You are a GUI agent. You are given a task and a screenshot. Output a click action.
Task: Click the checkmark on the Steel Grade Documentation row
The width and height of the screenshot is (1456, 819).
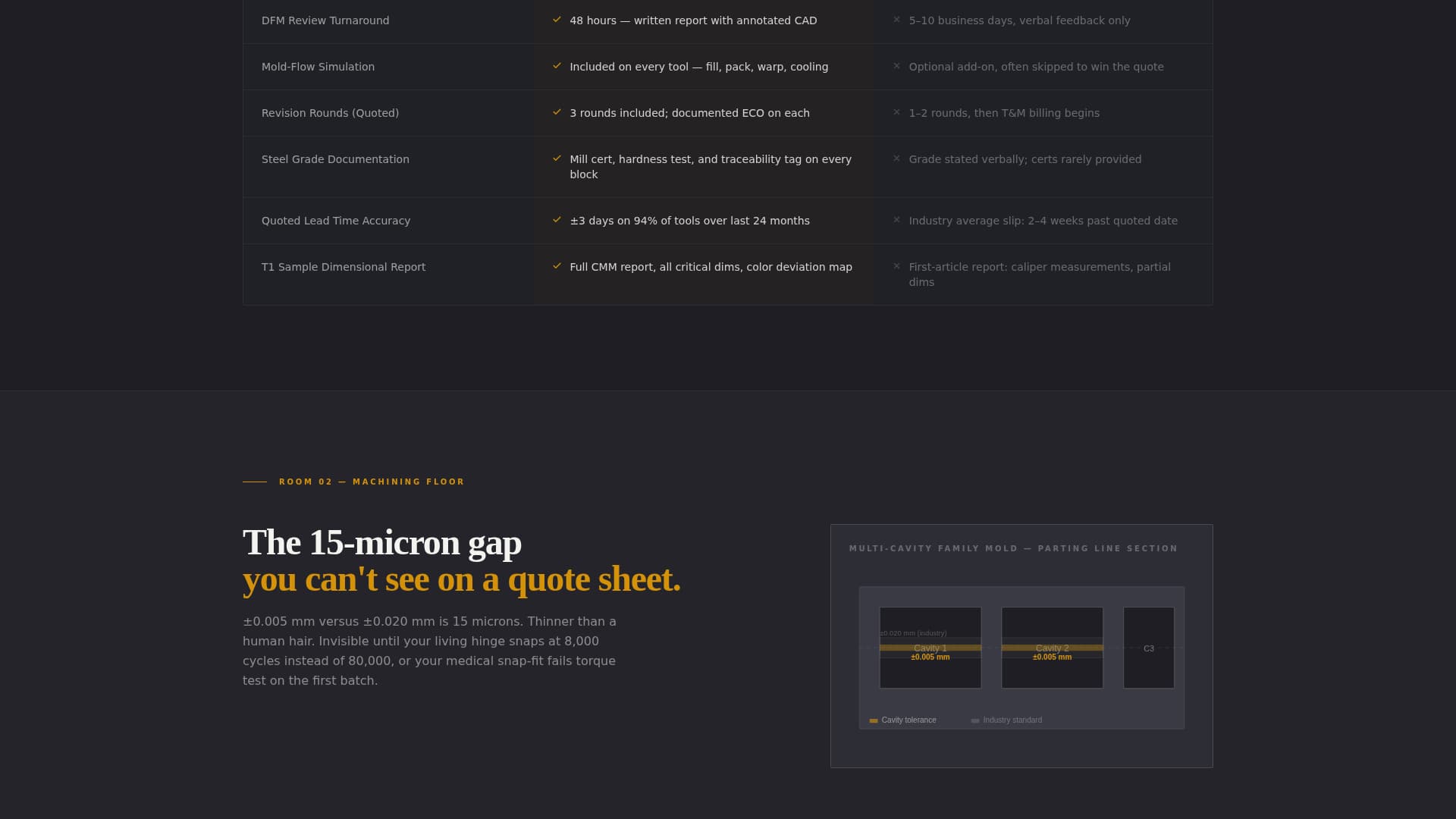557,159
